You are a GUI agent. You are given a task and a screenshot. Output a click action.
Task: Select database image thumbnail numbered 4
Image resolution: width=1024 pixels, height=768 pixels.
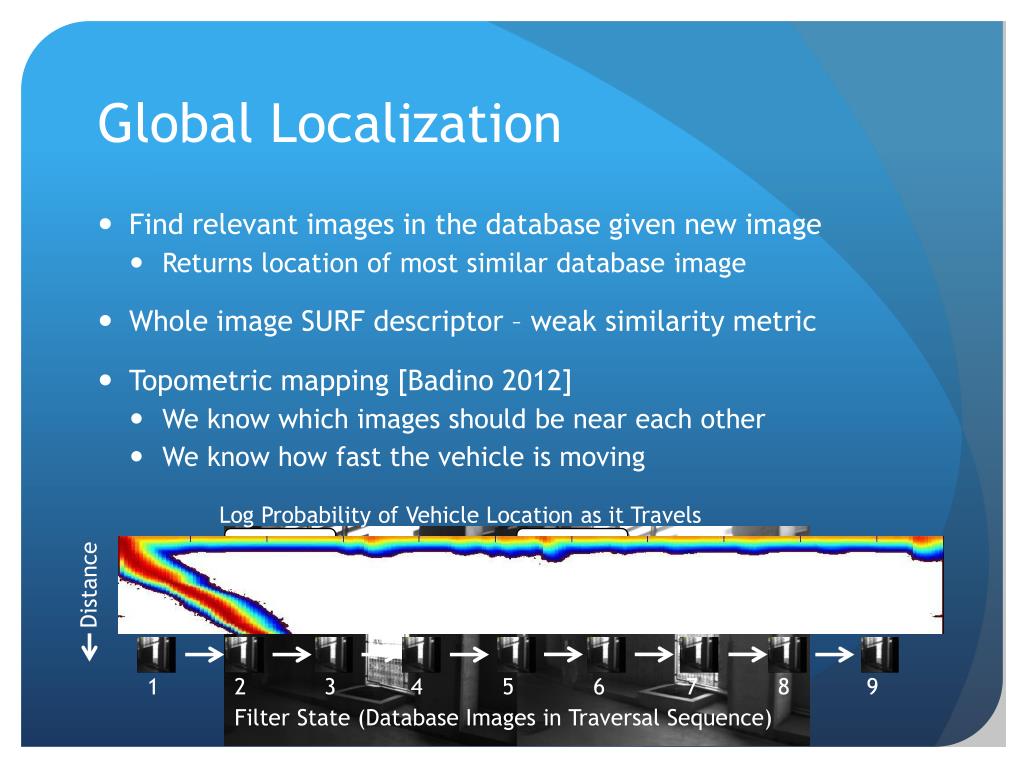coord(421,654)
